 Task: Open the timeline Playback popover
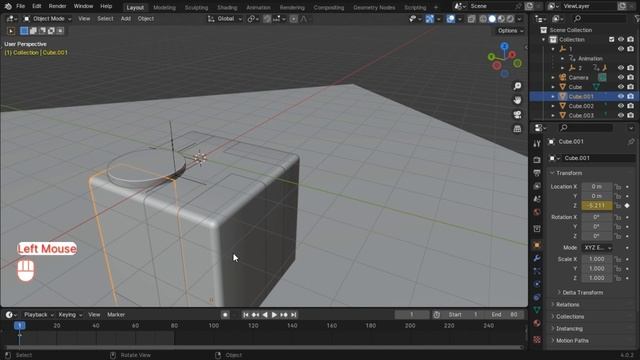pos(38,315)
